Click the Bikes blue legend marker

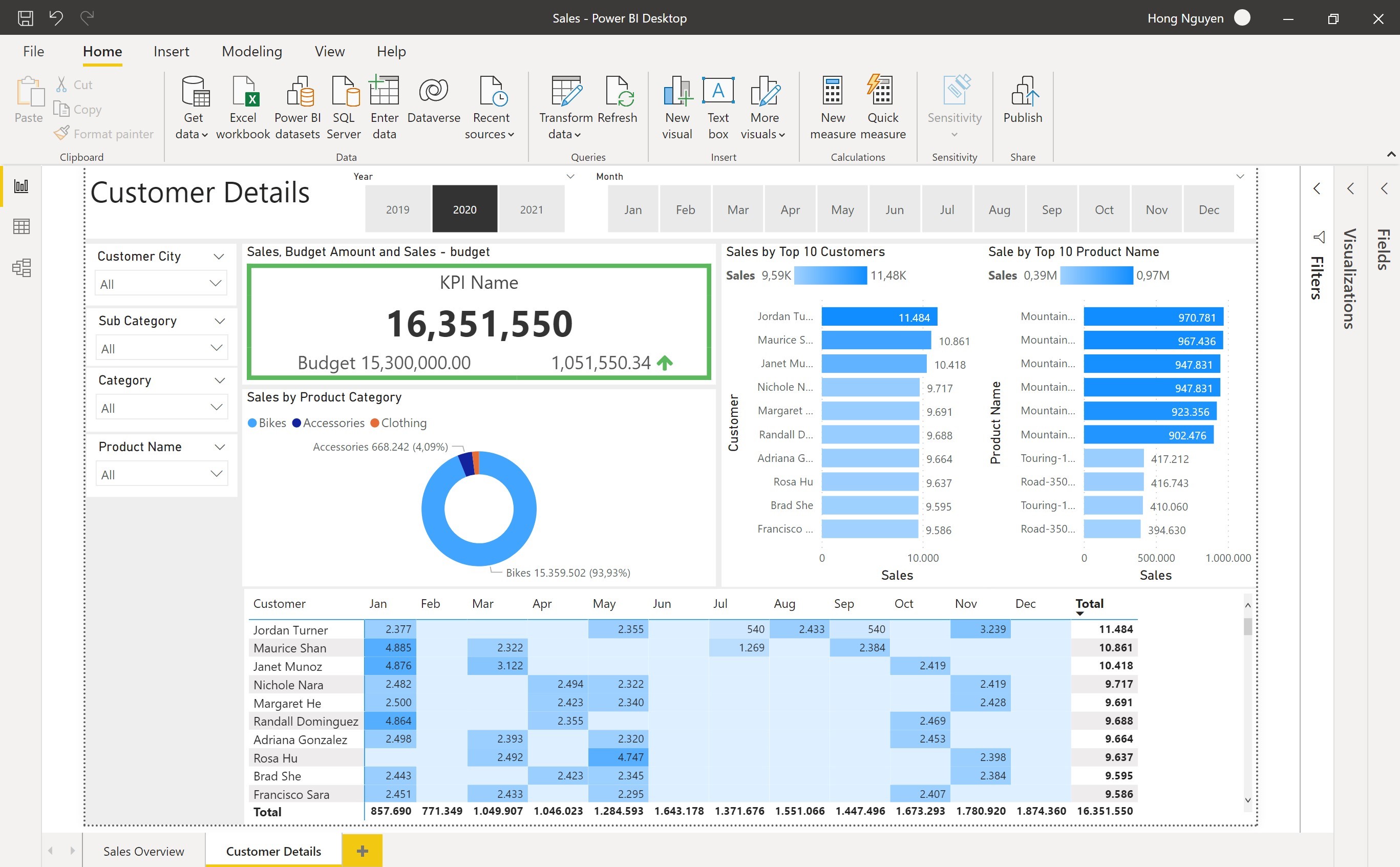251,423
